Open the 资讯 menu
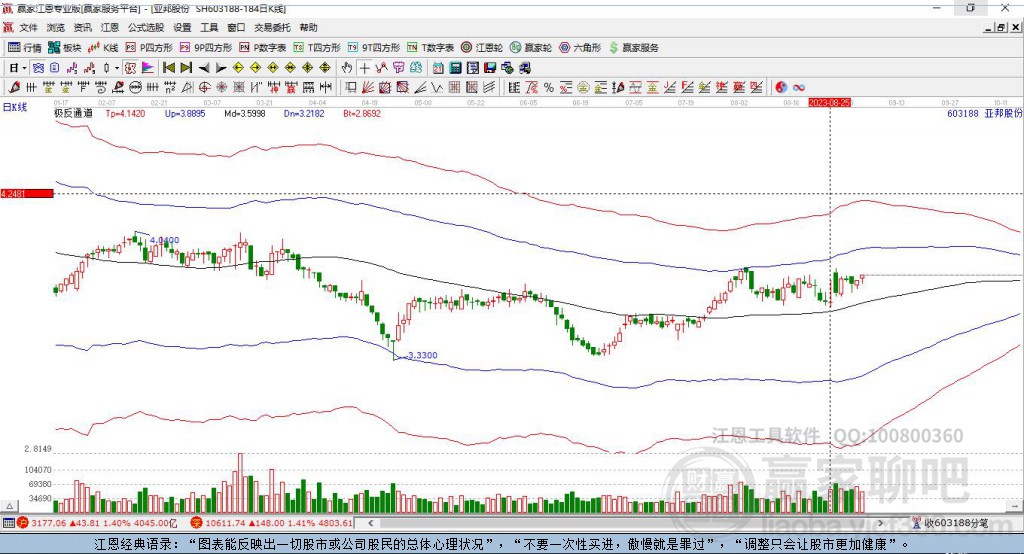The height and width of the screenshot is (554, 1024). pyautogui.click(x=82, y=27)
